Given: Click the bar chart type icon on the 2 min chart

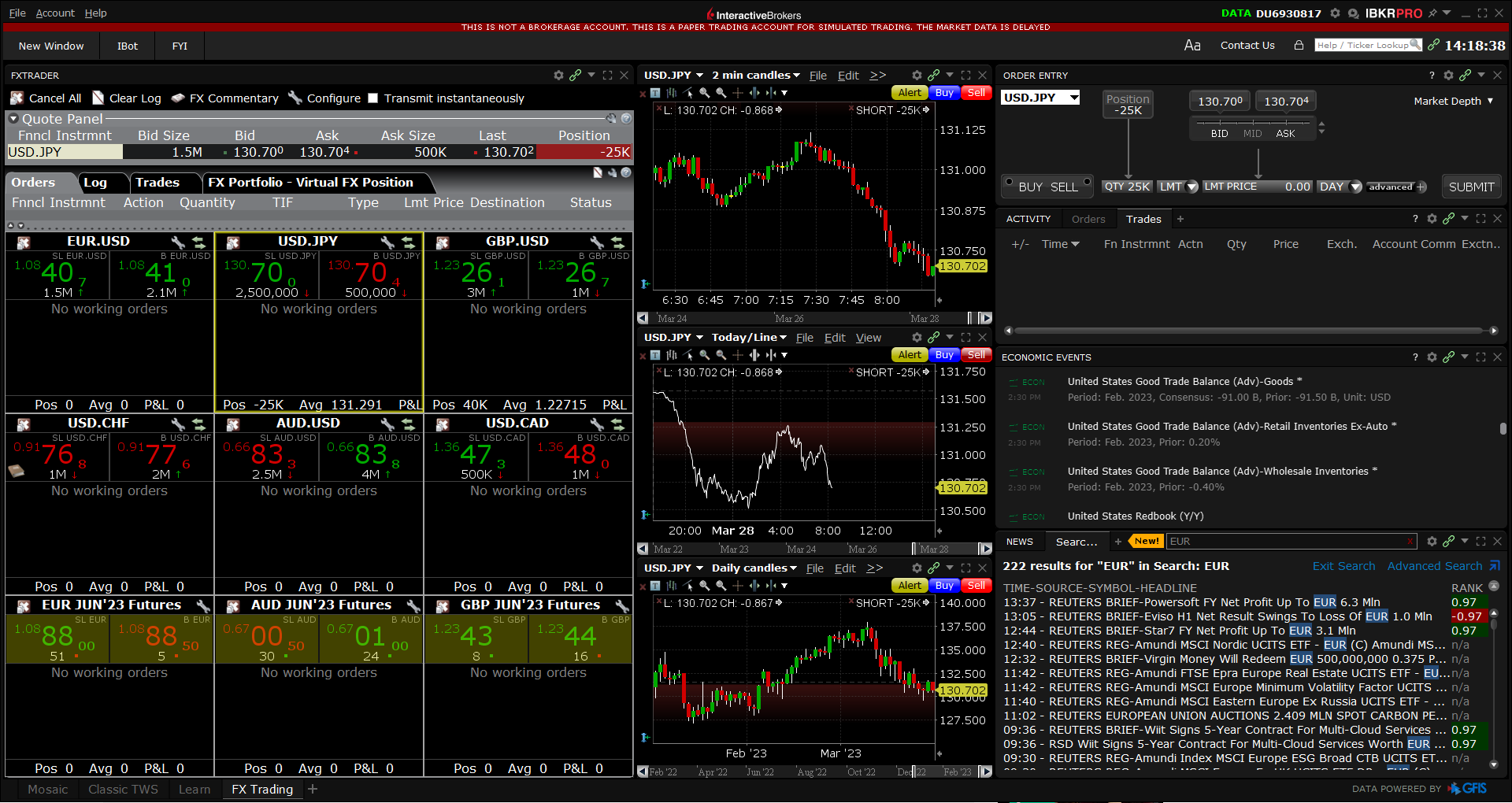Looking at the screenshot, I should point(671,93).
